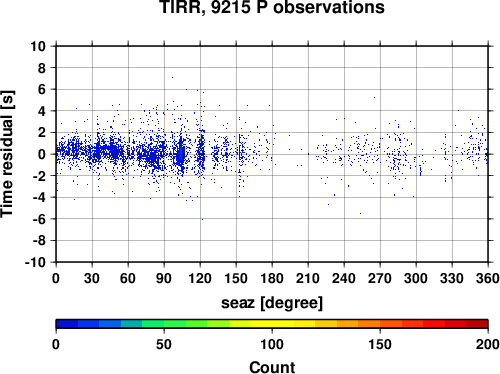The image size is (500, 374).
Task: Click the 'Time residual [s]' y-axis label
Action: (x=7, y=154)
